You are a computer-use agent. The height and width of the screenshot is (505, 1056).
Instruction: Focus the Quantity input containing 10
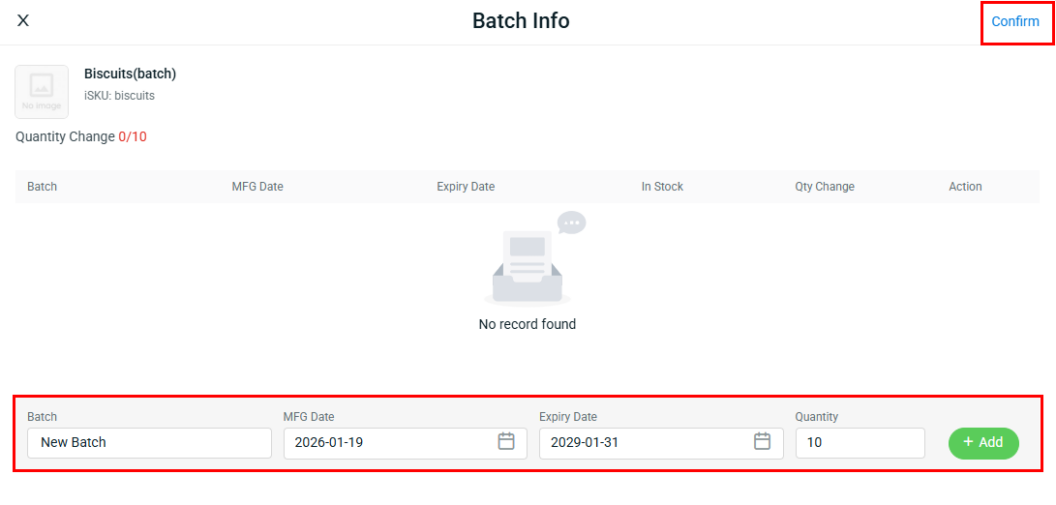(859, 443)
